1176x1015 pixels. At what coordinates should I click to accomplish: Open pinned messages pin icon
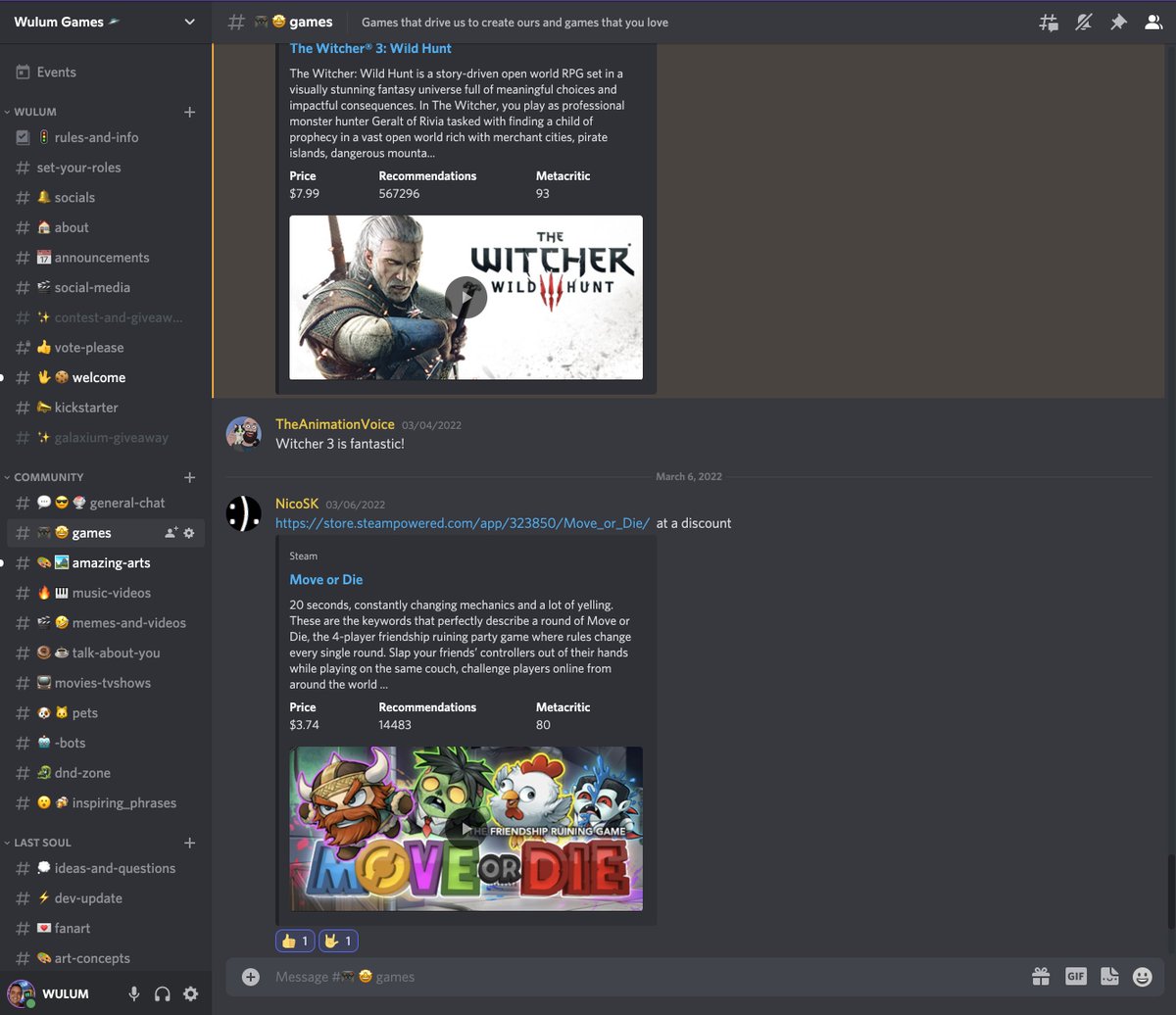point(1118,22)
